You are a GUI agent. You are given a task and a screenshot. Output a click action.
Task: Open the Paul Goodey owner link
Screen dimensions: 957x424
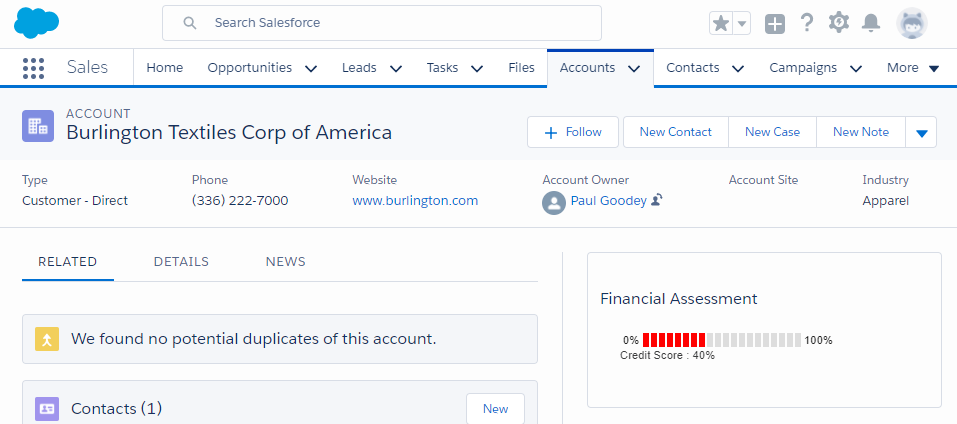click(x=609, y=200)
